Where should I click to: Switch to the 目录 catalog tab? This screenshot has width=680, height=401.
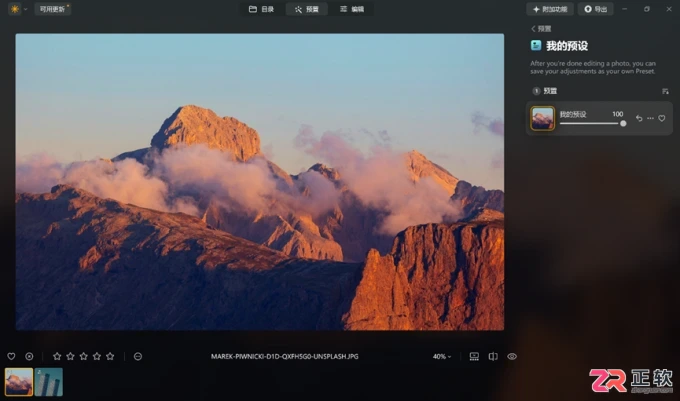click(262, 9)
